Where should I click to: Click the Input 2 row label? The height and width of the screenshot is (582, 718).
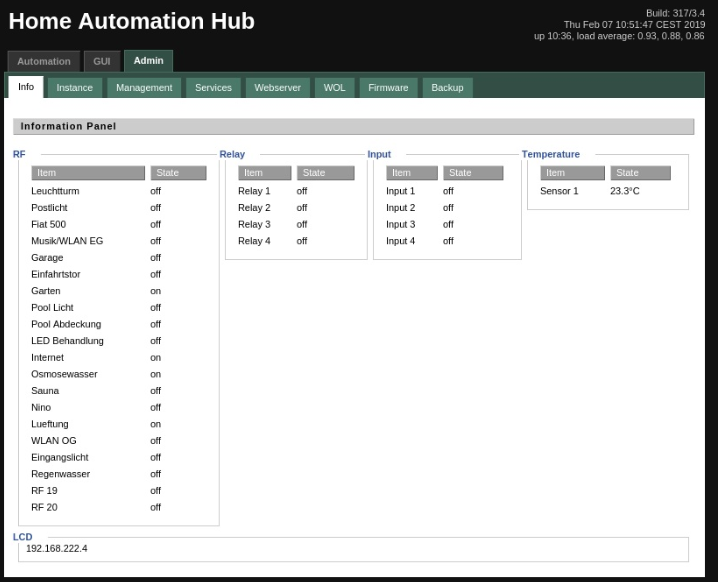(400, 208)
